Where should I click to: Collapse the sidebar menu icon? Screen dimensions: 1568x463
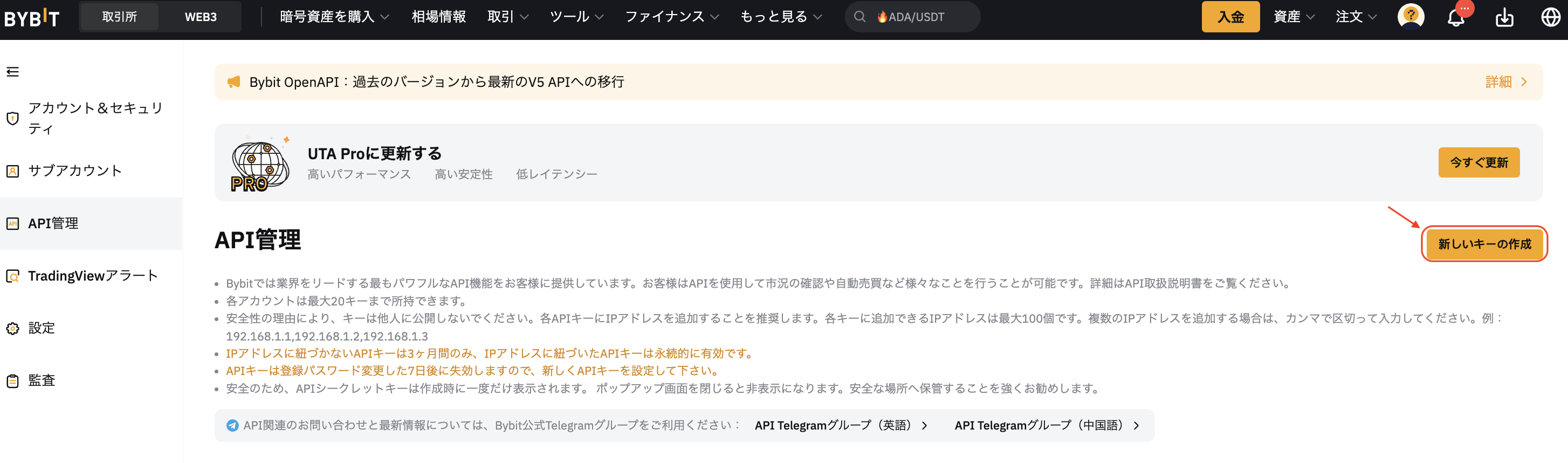click(x=13, y=72)
